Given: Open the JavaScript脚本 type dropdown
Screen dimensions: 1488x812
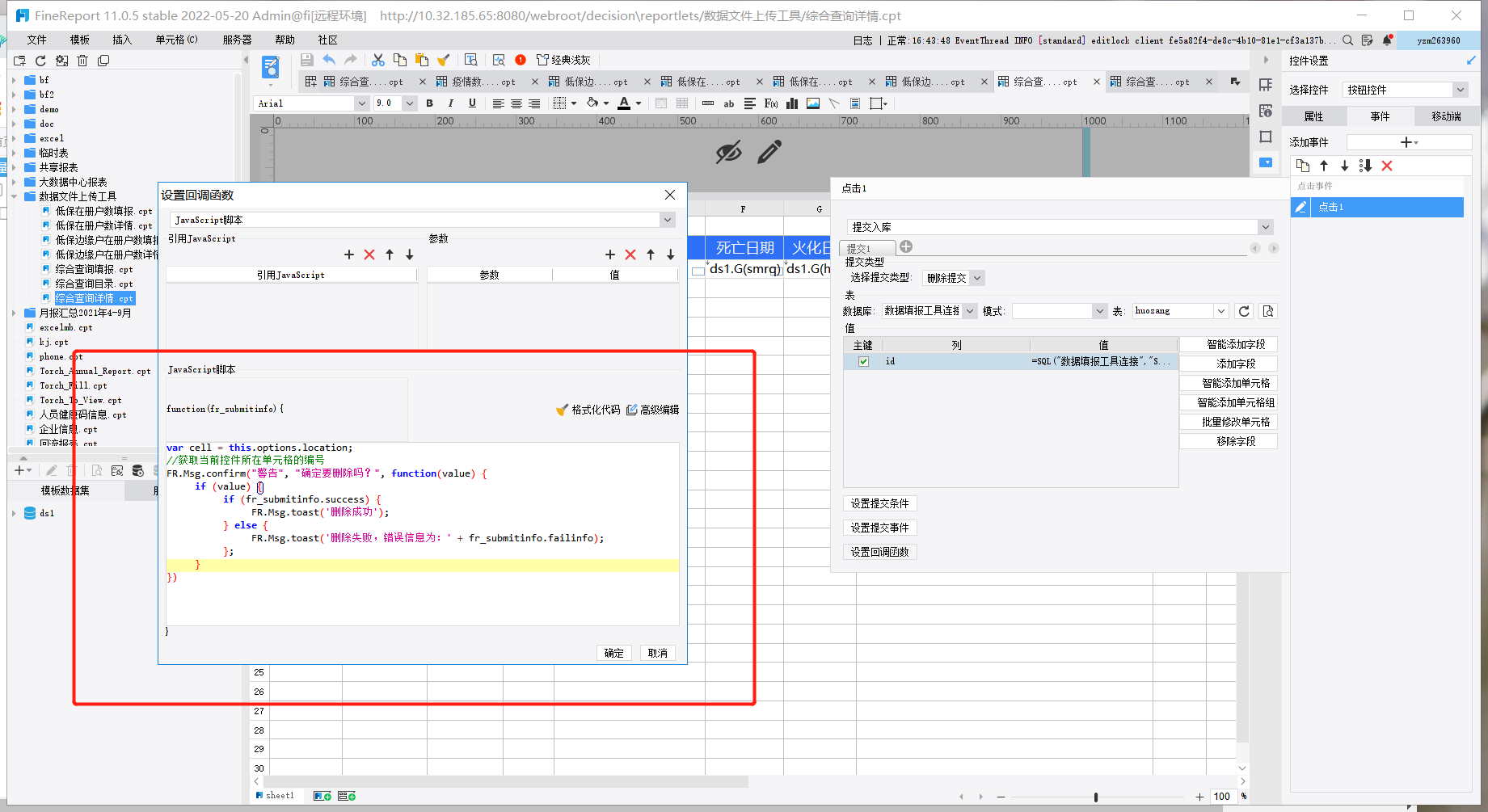Looking at the screenshot, I should pos(667,220).
